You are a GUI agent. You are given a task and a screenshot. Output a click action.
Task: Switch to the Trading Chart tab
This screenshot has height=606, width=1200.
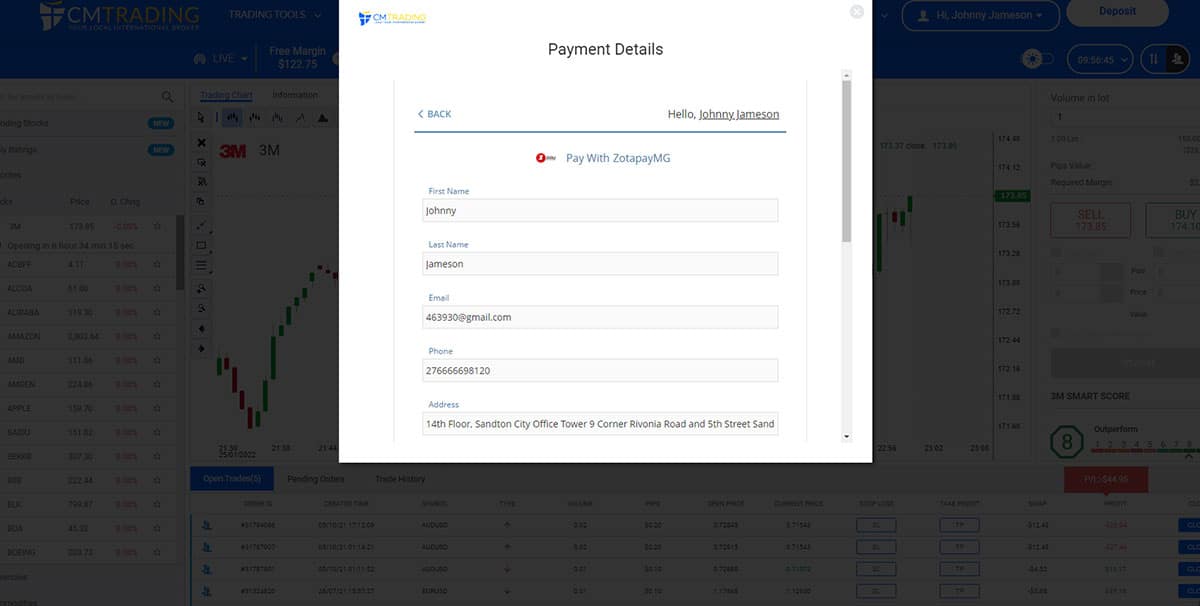(226, 96)
